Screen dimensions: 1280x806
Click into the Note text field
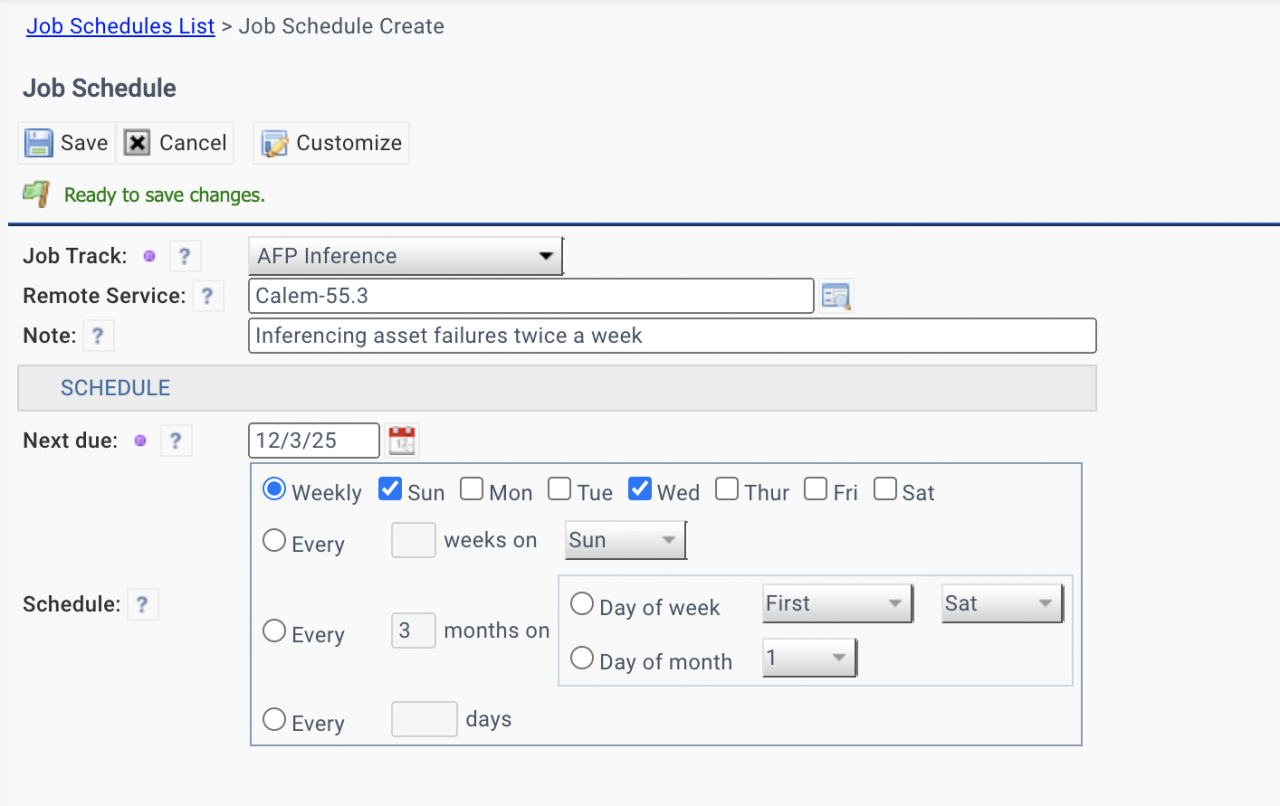click(671, 336)
